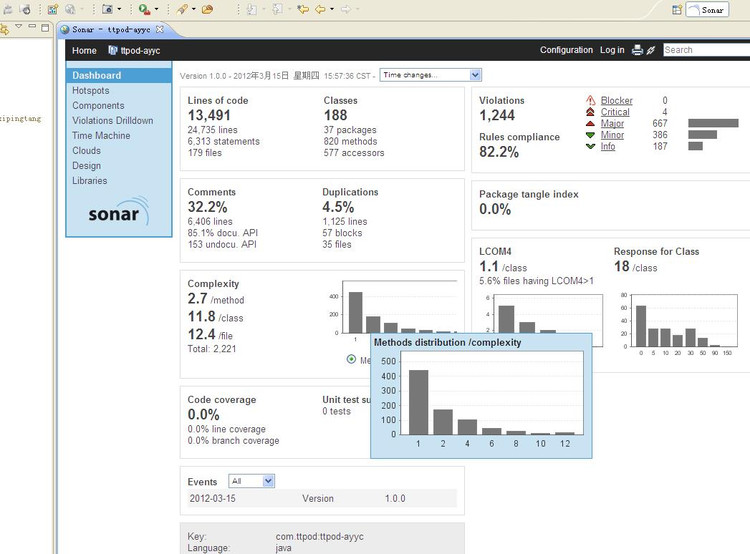This screenshot has width=750, height=554.
Task: Open the Configuration link
Action: click(566, 50)
